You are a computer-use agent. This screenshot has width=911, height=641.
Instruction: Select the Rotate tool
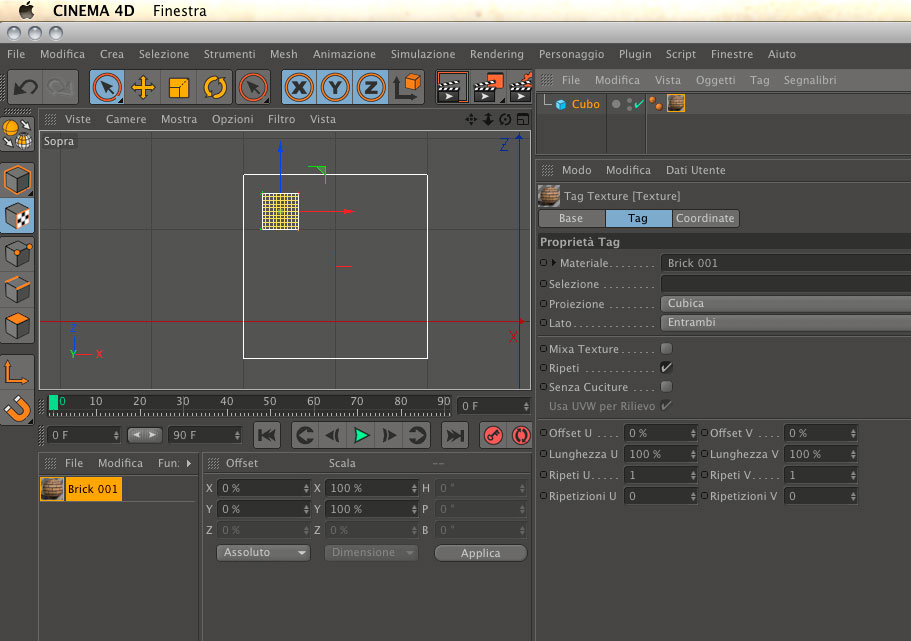coord(215,88)
